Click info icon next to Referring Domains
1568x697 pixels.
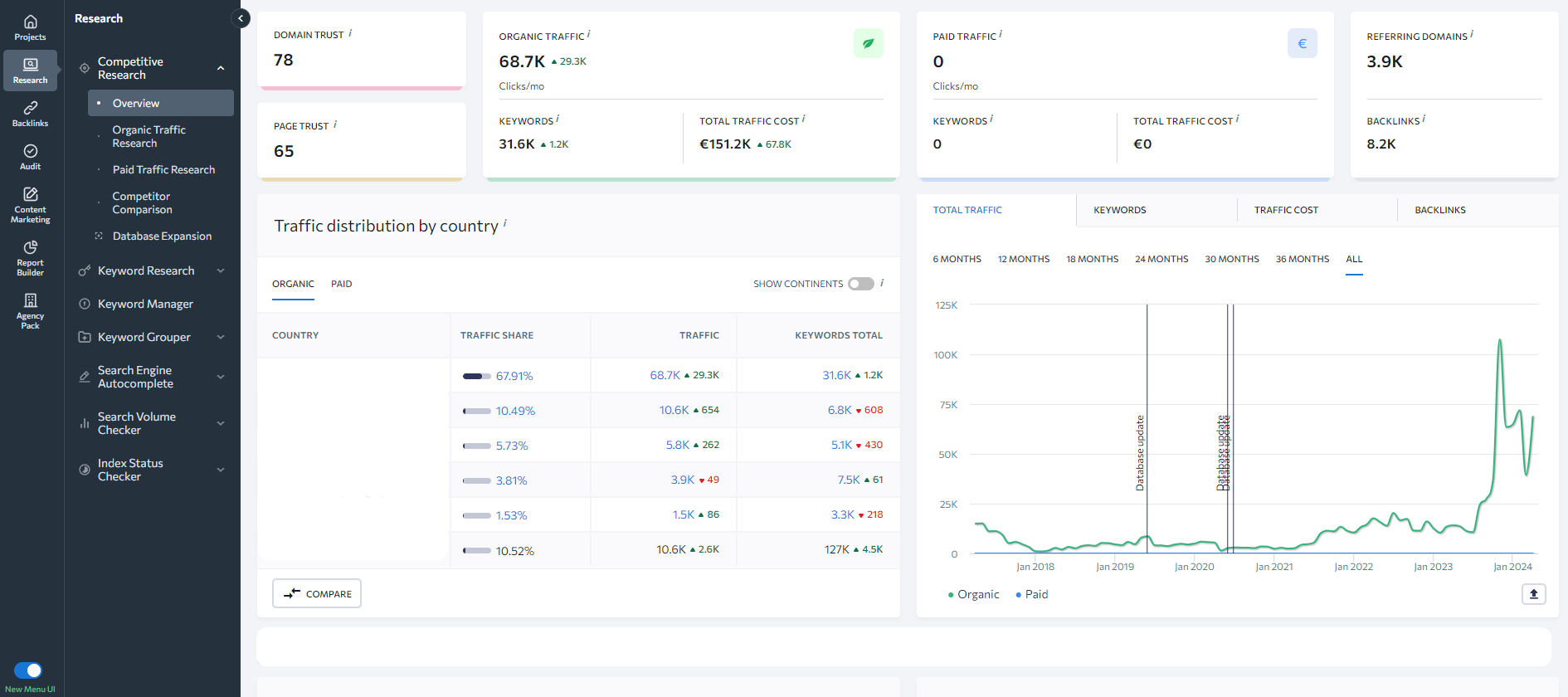(x=1472, y=35)
